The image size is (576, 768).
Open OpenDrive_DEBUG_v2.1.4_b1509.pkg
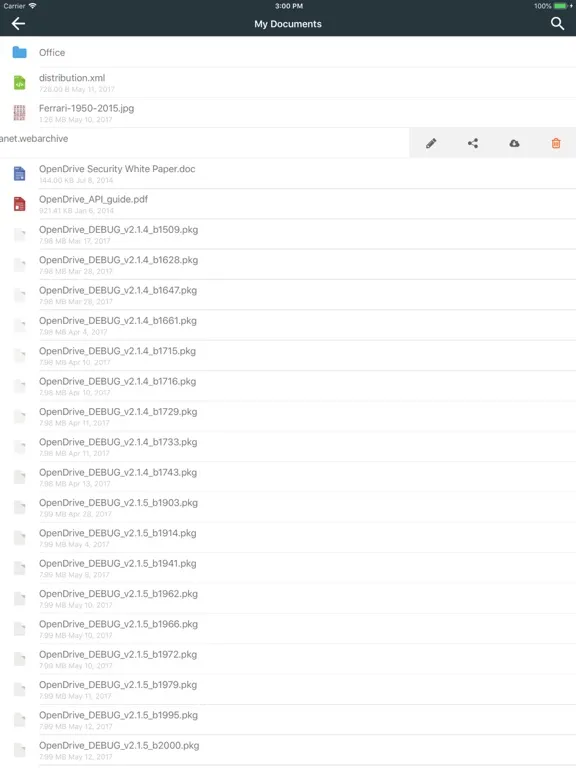point(288,235)
